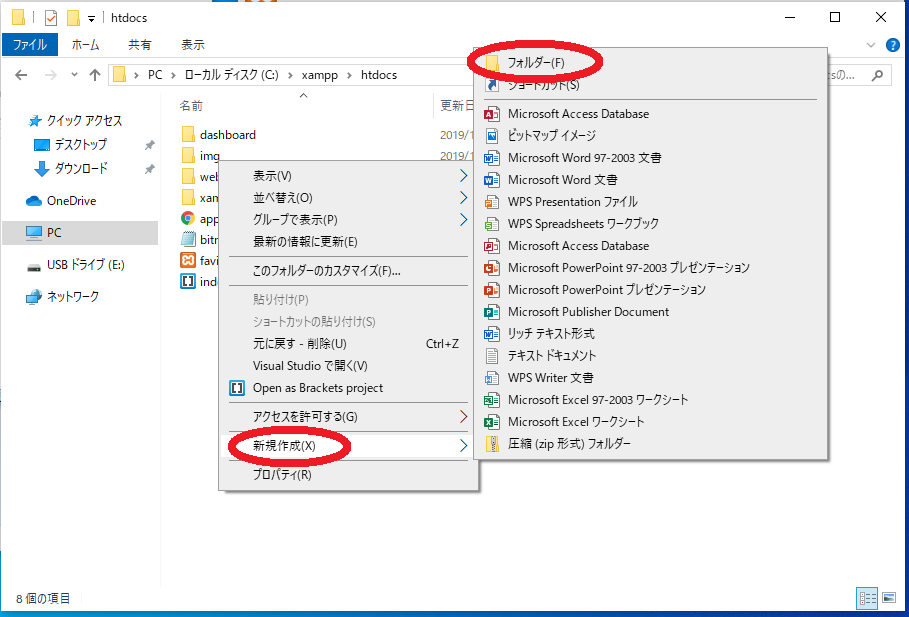909x617 pixels.
Task: Select OneDrive in sidebar
Action: pos(71,201)
